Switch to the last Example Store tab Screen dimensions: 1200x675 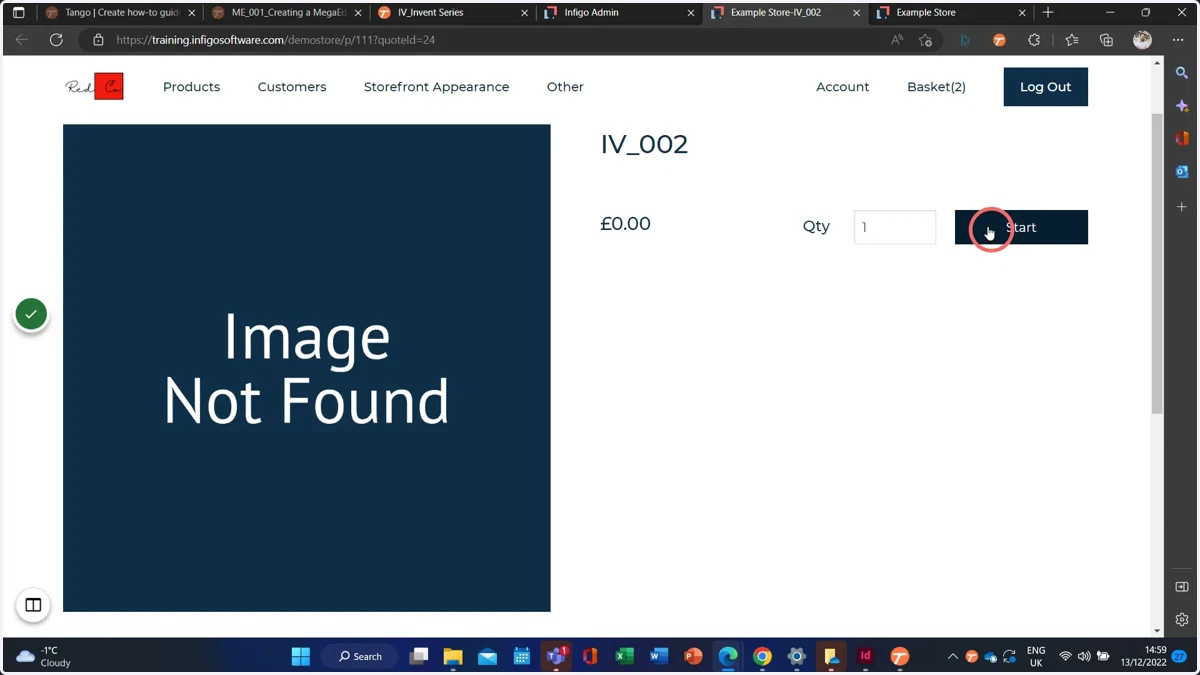coord(951,13)
